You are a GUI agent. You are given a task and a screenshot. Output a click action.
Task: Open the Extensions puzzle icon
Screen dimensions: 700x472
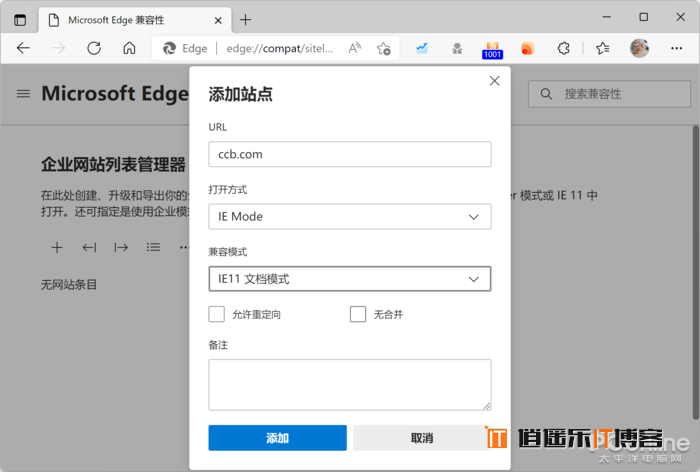click(564, 48)
